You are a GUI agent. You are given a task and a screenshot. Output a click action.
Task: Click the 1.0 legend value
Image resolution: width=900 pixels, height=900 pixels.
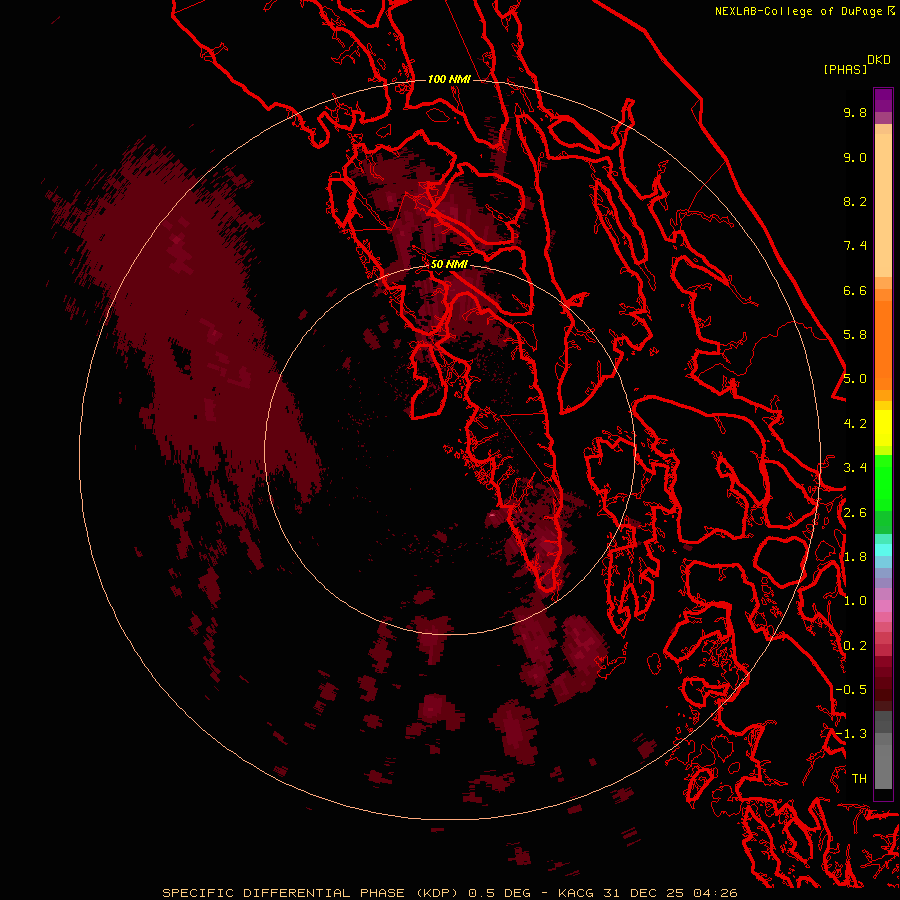pos(855,601)
